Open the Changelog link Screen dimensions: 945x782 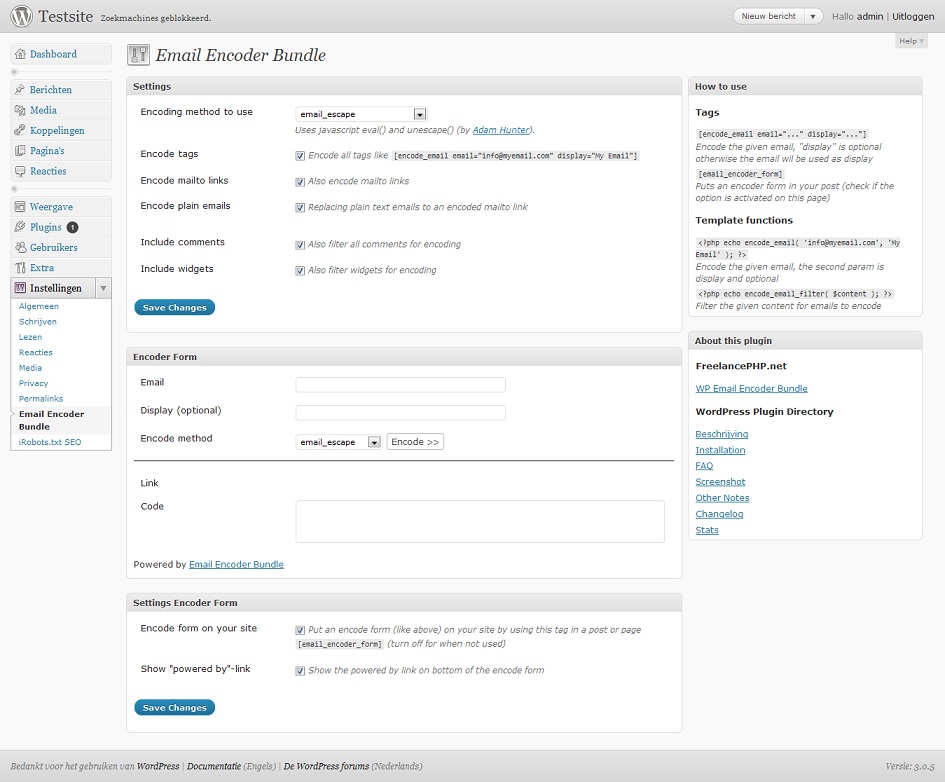pyautogui.click(x=719, y=514)
